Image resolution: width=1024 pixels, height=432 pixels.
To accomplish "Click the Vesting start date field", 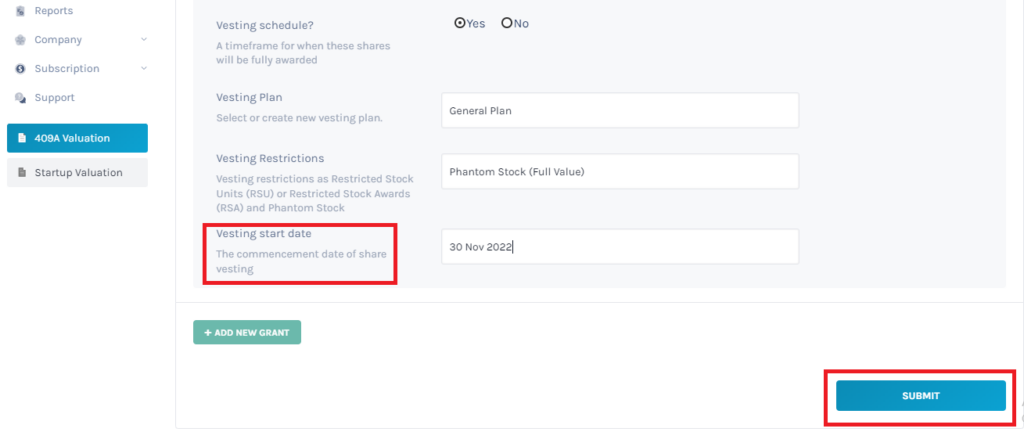I will click(x=620, y=247).
